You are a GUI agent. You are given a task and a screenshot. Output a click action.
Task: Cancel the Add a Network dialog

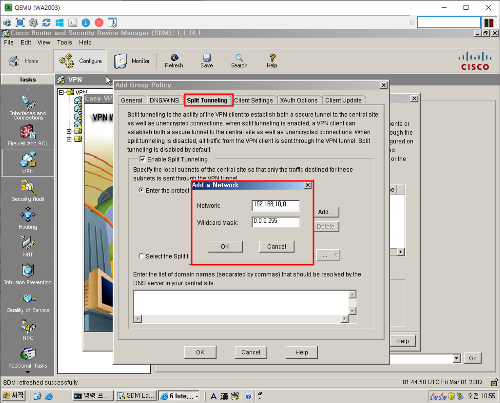[x=277, y=246]
